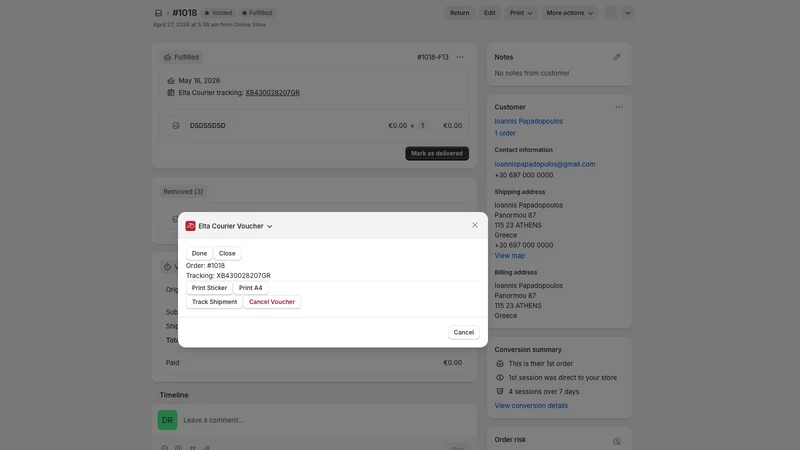Screen dimensions: 800x450
Task: Click the orders breadcrumb icon beside #1018
Action: tap(158, 13)
